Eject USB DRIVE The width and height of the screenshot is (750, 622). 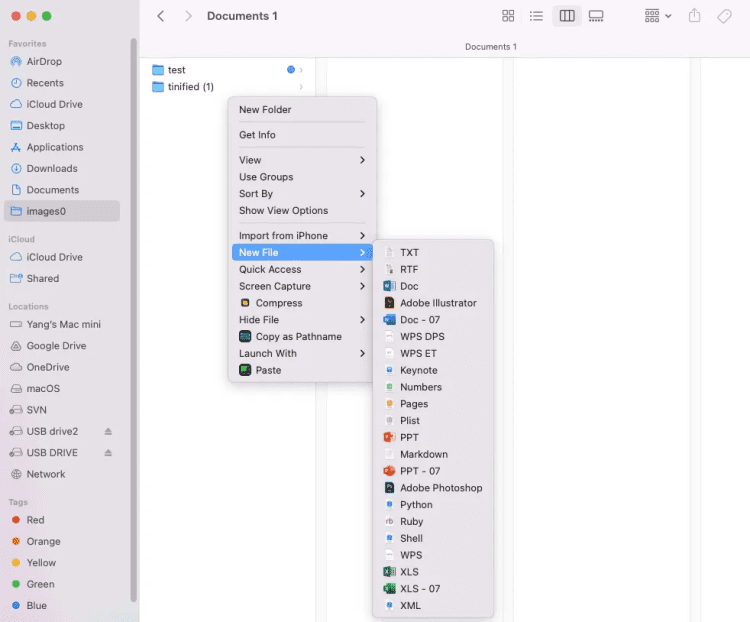108,453
